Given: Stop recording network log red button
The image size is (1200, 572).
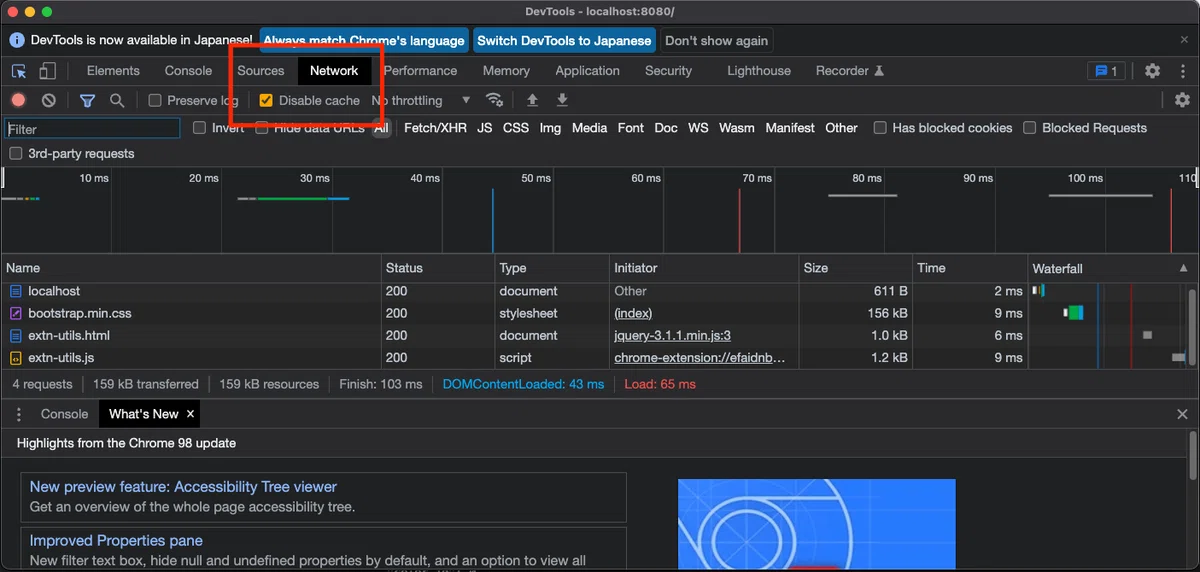Looking at the screenshot, I should (18, 100).
